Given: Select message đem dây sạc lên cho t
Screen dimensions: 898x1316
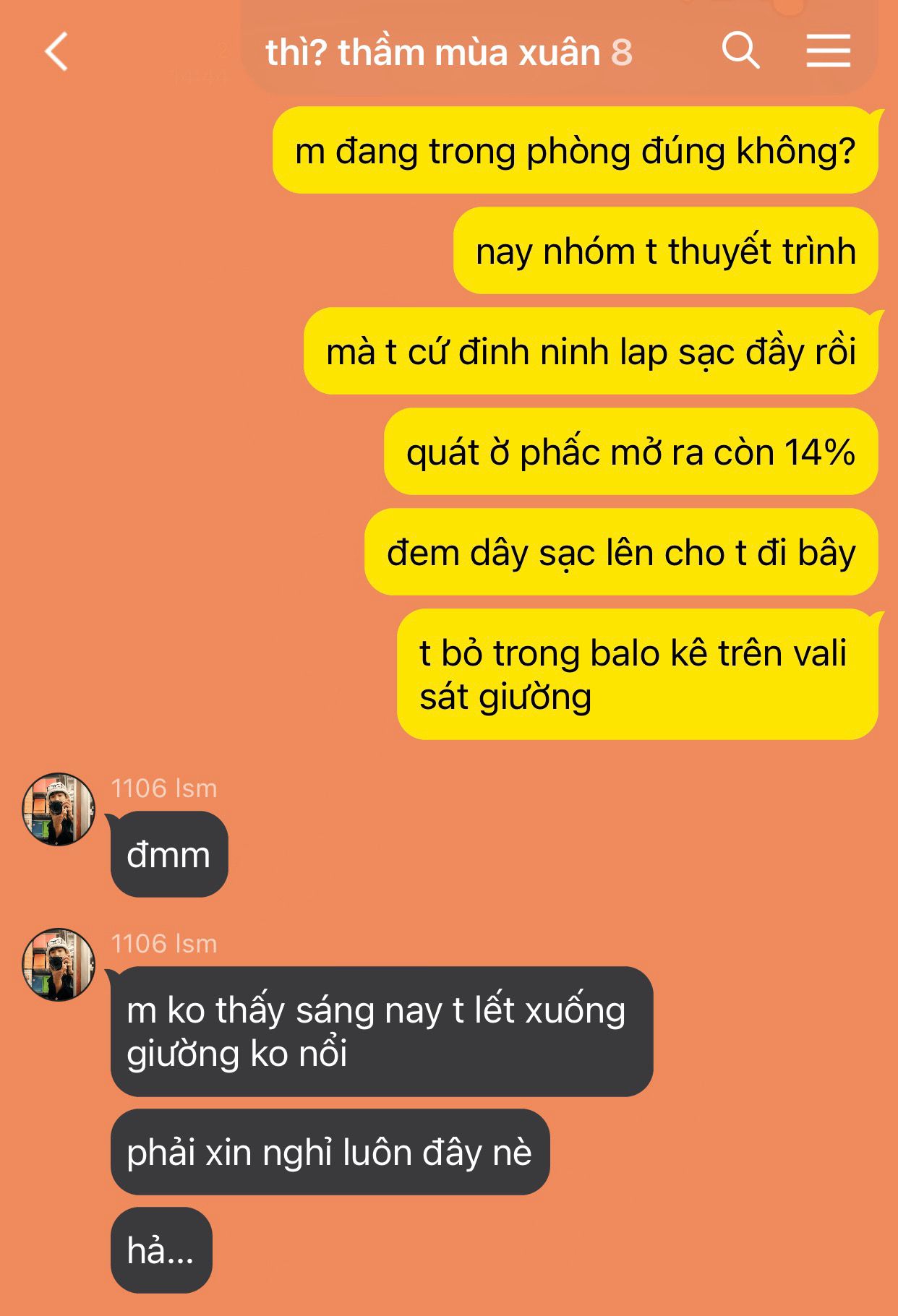Looking at the screenshot, I should [621, 552].
